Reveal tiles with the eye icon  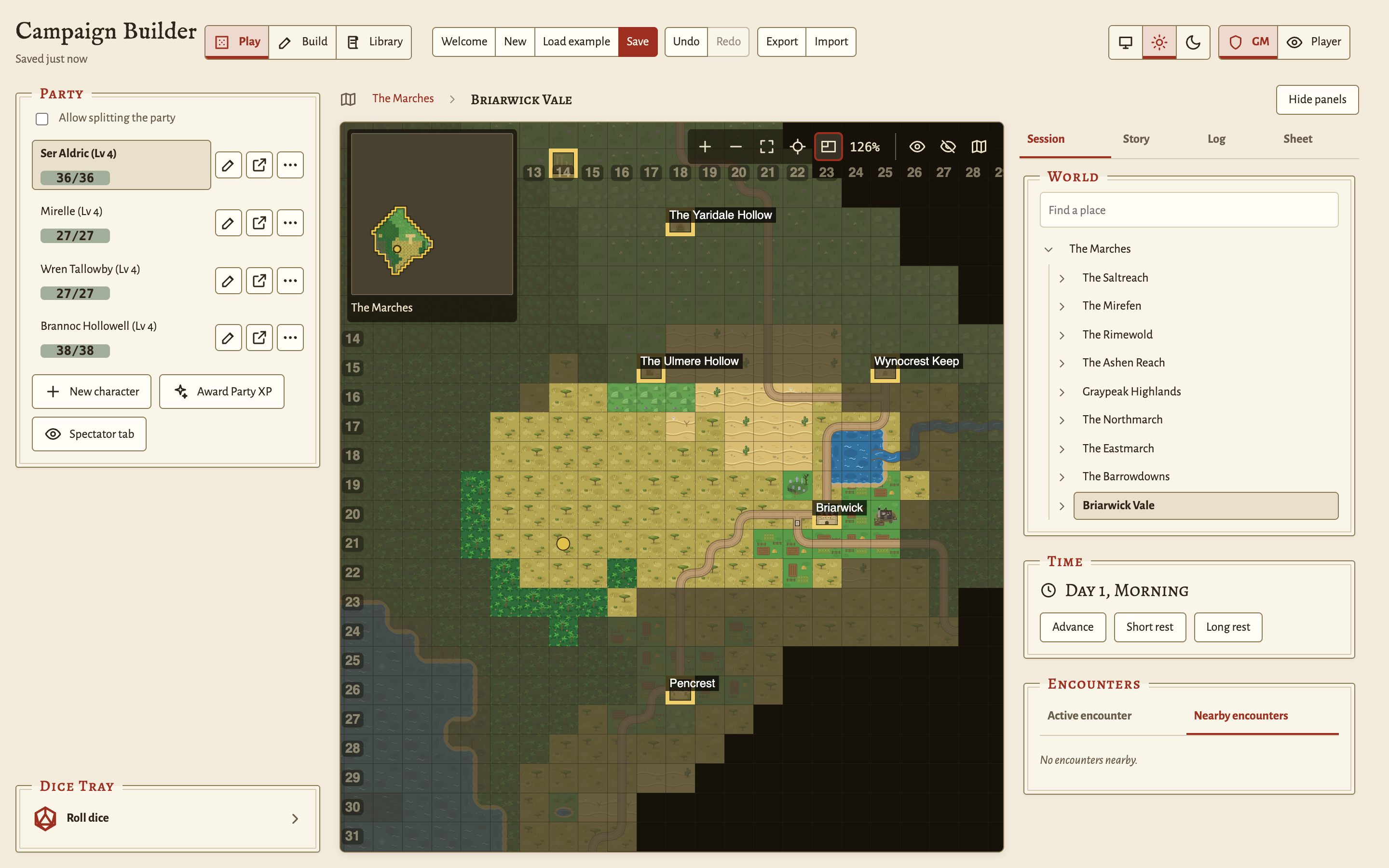(x=917, y=147)
